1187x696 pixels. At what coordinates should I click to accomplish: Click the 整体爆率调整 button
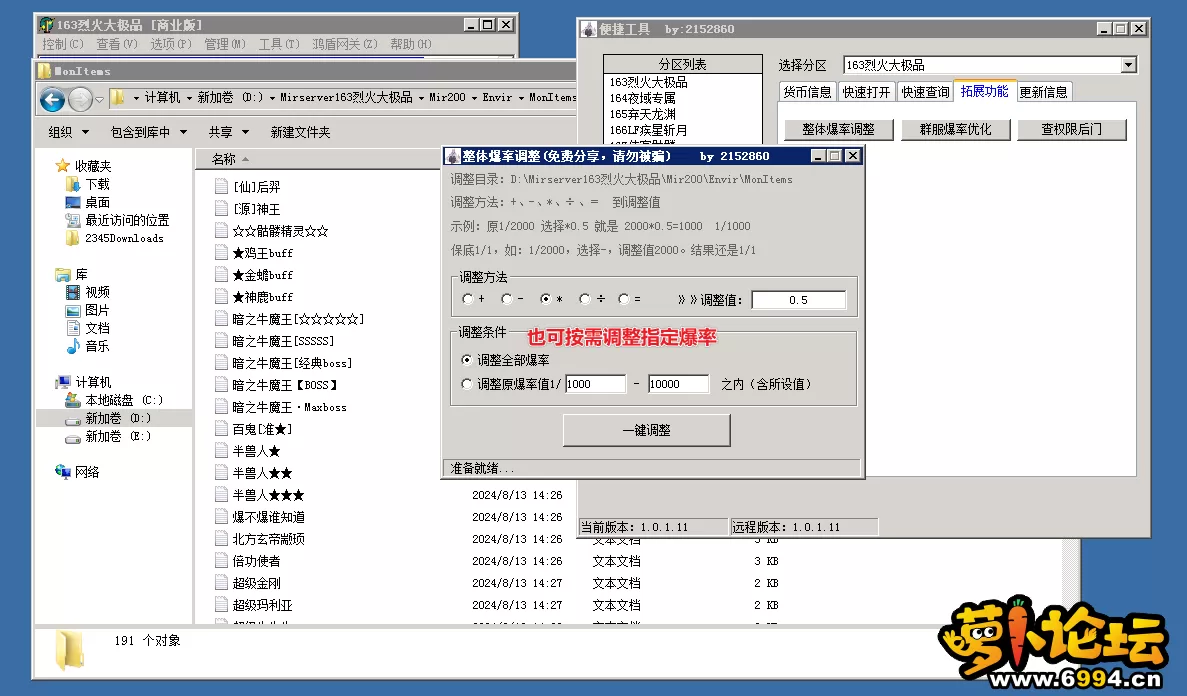coord(838,130)
